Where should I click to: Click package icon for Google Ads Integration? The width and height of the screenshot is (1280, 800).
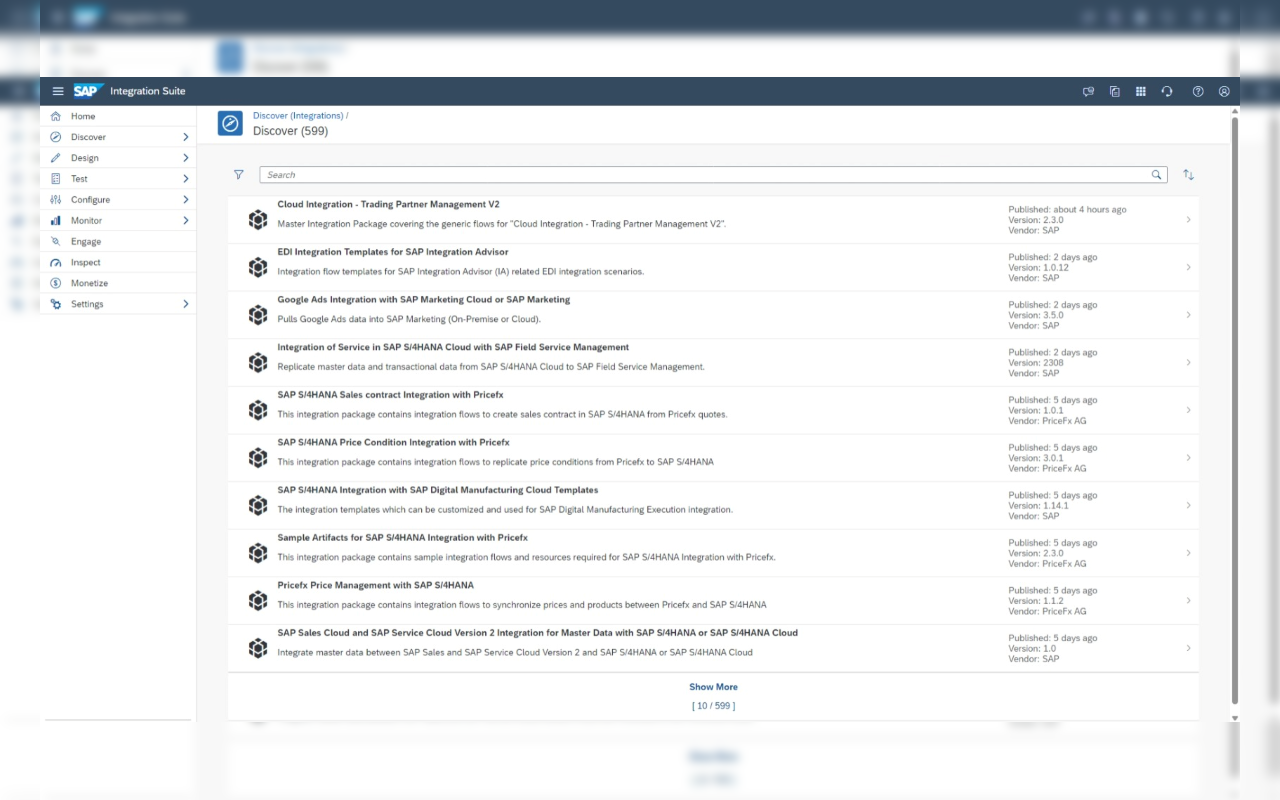click(258, 315)
